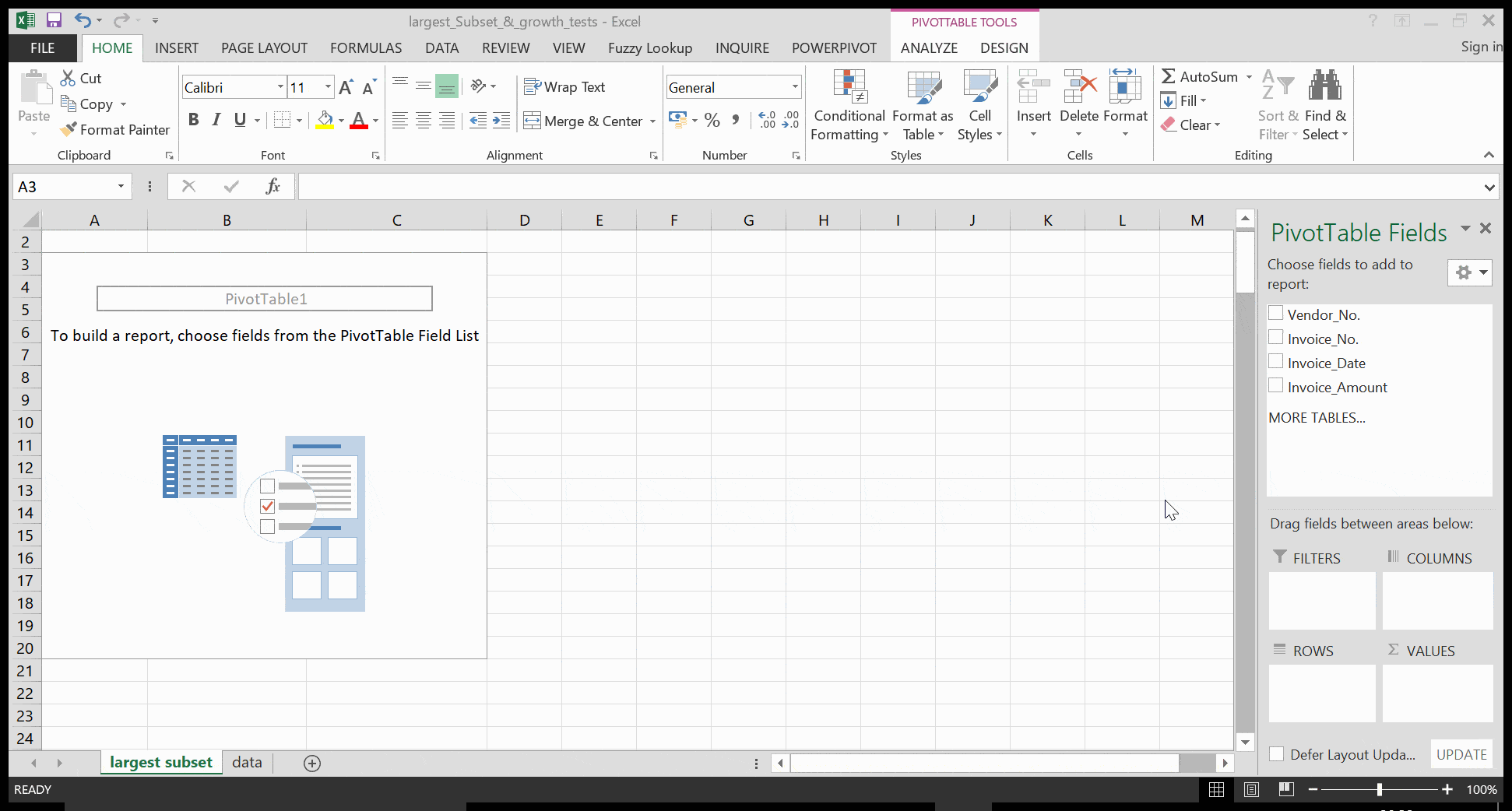This screenshot has height=811, width=1512.
Task: Click the Undo arrow icon
Action: tap(83, 21)
